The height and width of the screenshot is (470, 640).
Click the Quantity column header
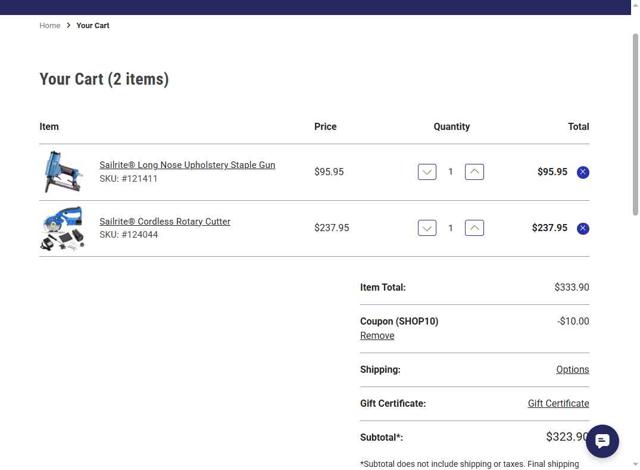pyautogui.click(x=451, y=126)
